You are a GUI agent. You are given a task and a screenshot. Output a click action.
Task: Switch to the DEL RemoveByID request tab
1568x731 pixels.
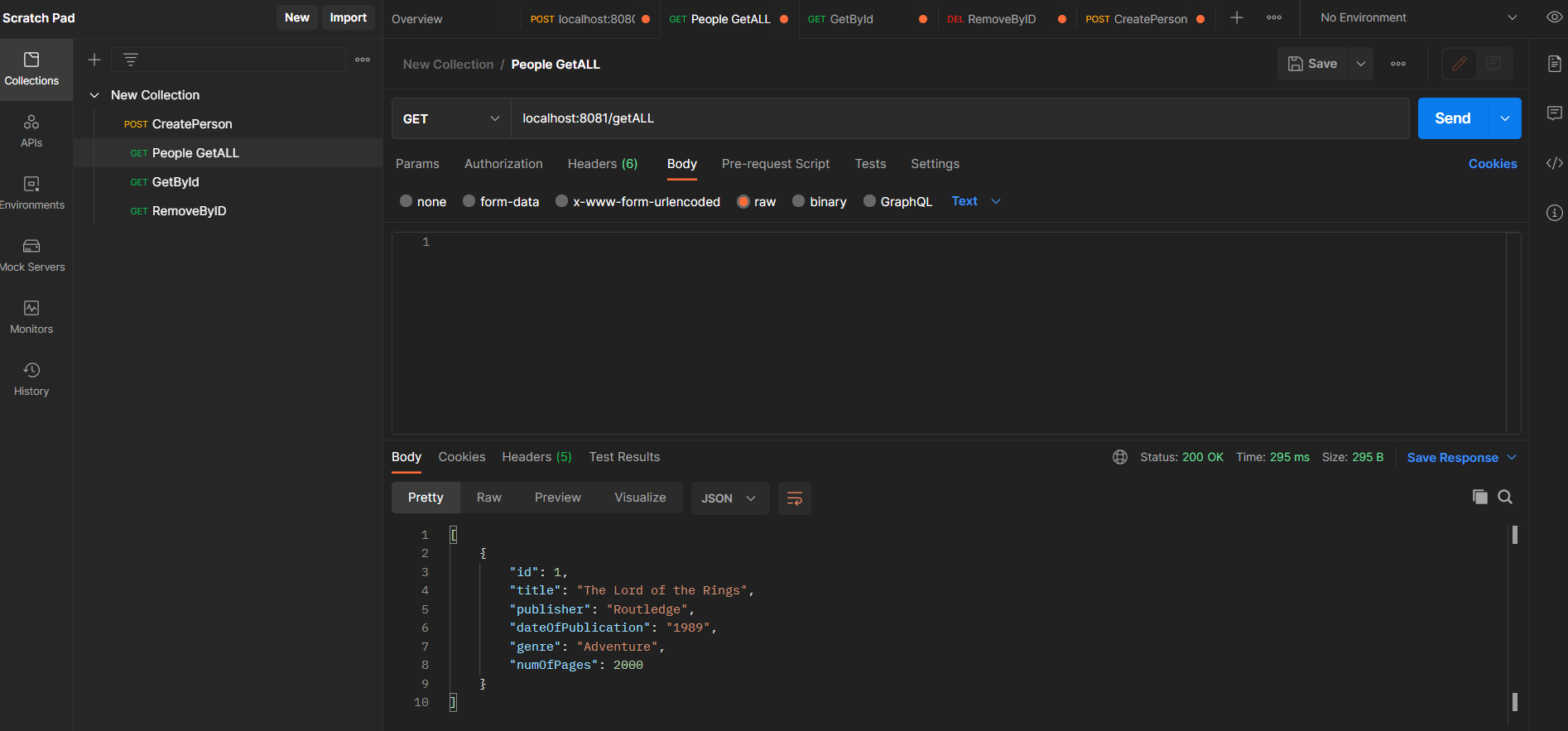[992, 19]
